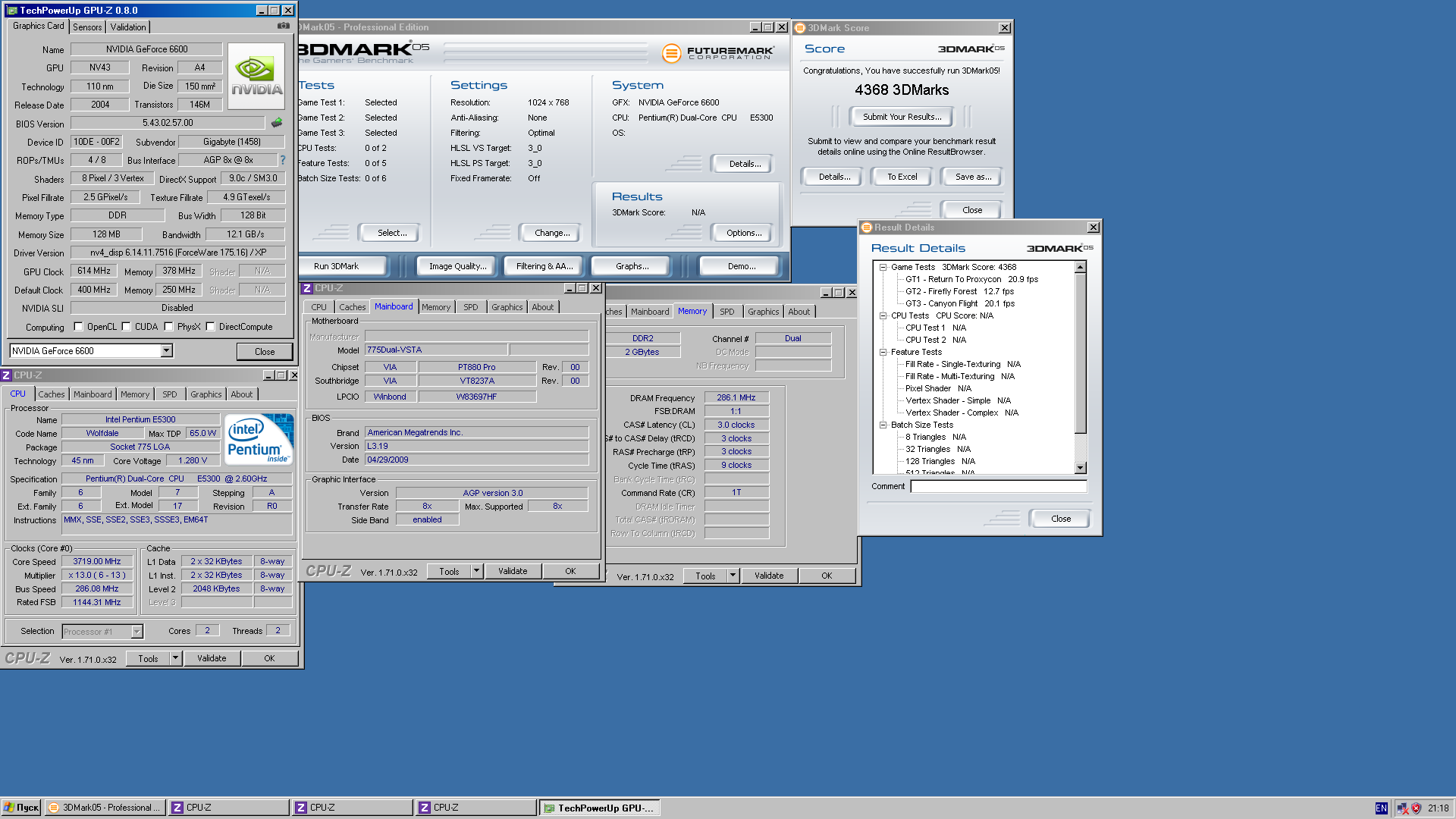Click the Image Quality... button
Viewport: 1456px width, 819px height.
[x=457, y=266]
